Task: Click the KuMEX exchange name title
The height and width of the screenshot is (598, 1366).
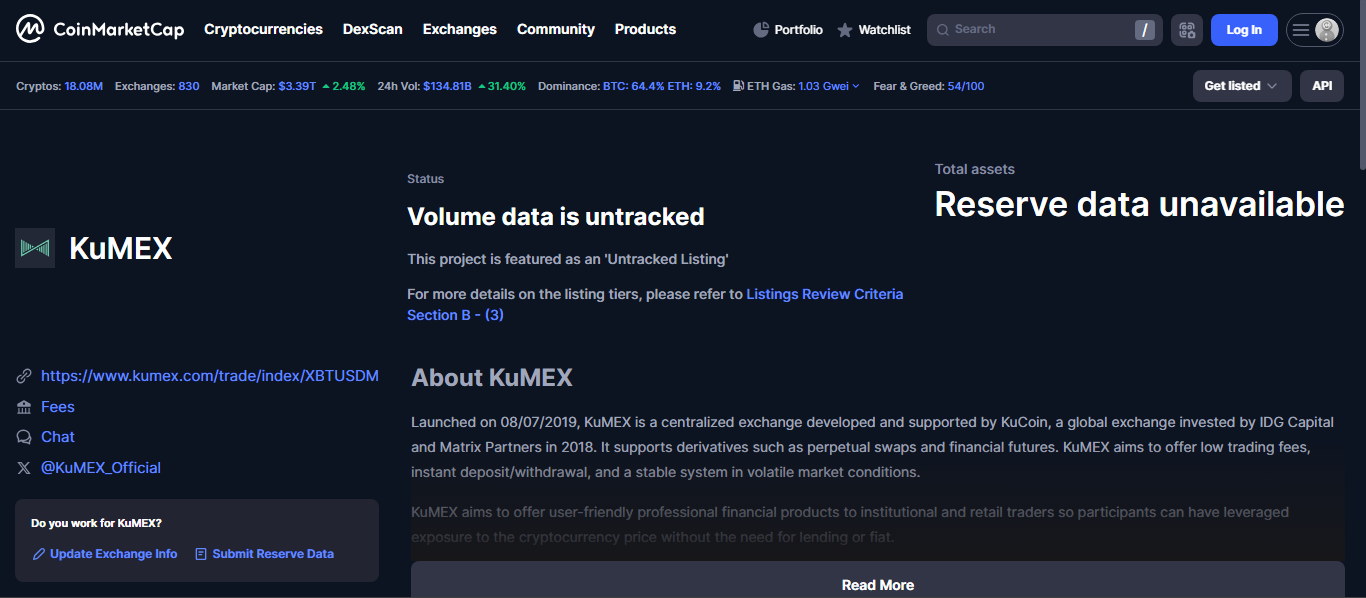Action: click(x=121, y=248)
